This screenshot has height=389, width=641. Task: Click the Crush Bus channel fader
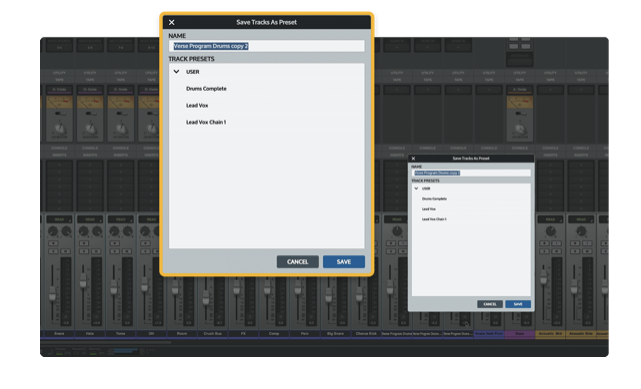click(x=206, y=296)
